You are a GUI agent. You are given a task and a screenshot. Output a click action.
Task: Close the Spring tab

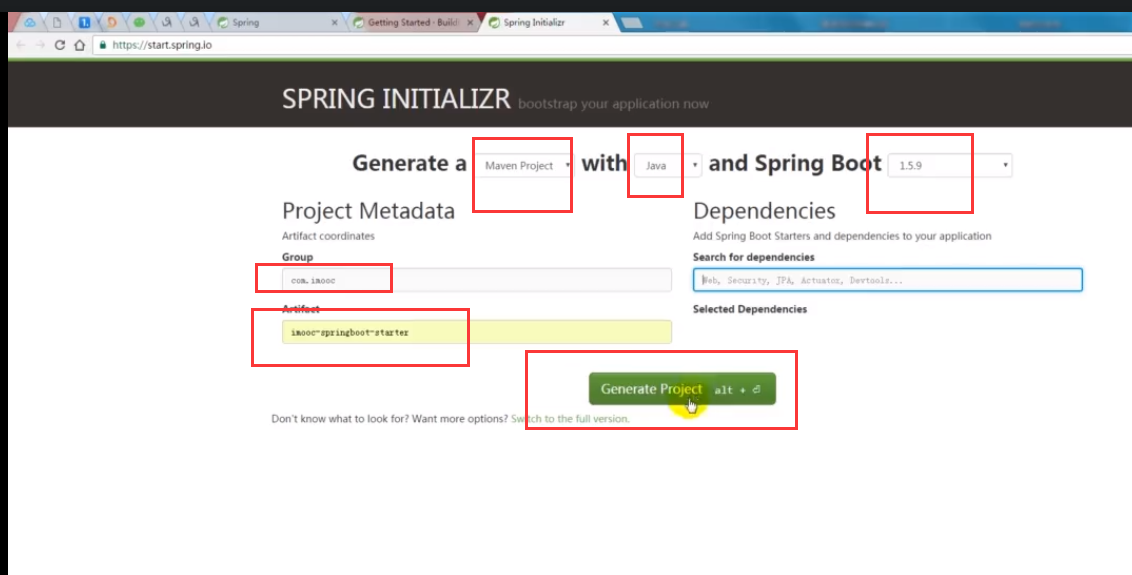(x=334, y=22)
